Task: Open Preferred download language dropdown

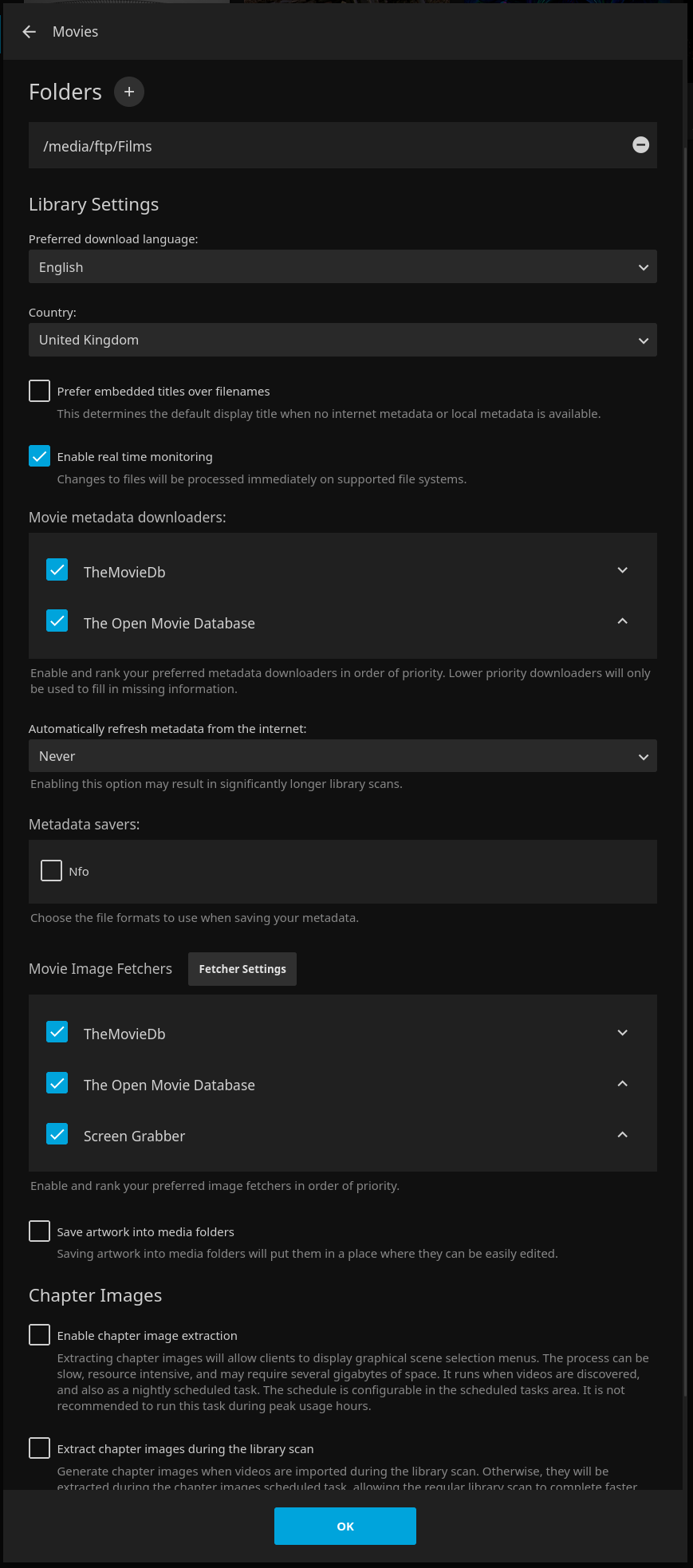Action: tap(343, 267)
